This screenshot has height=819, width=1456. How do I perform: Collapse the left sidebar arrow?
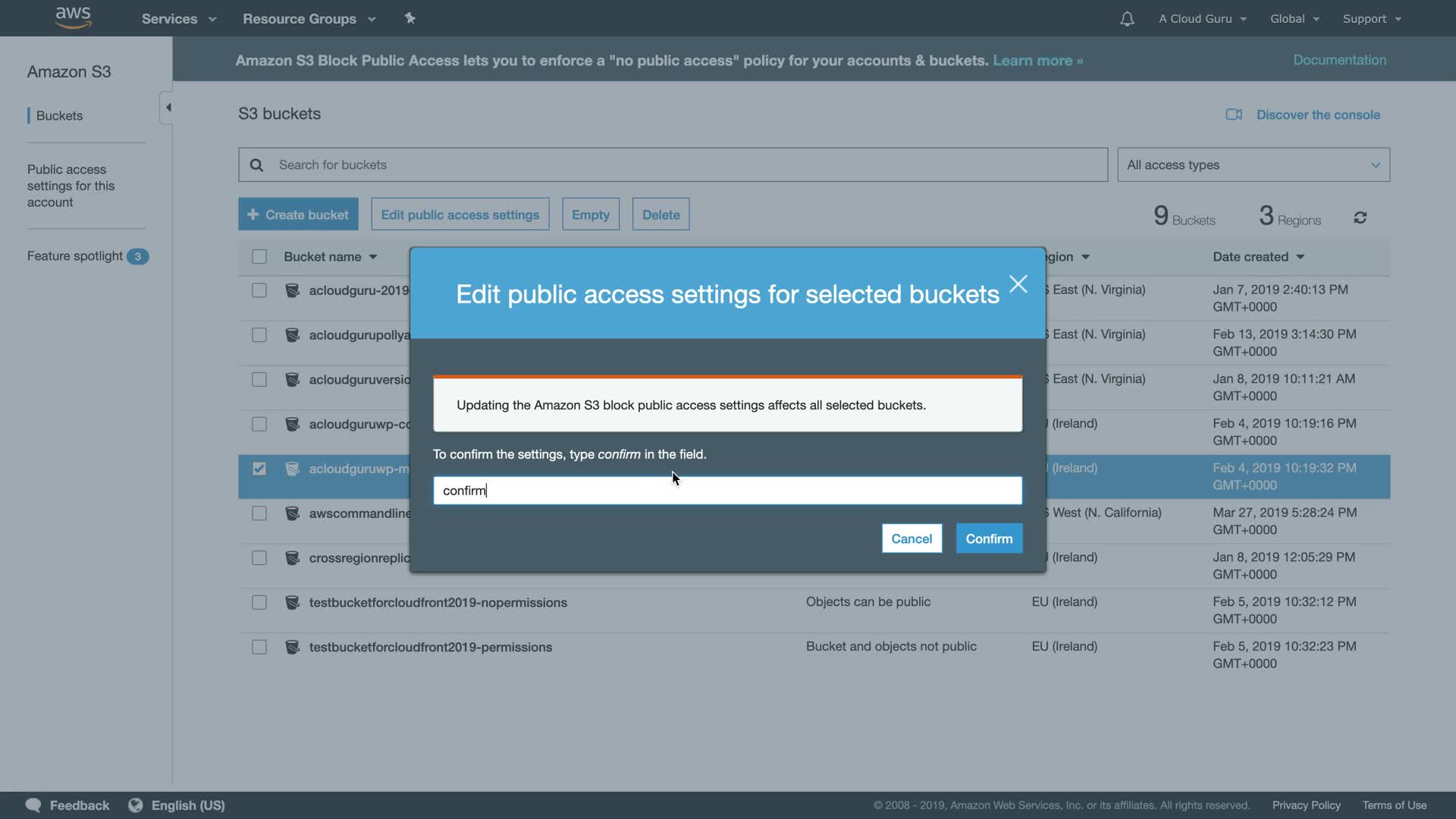coord(168,108)
